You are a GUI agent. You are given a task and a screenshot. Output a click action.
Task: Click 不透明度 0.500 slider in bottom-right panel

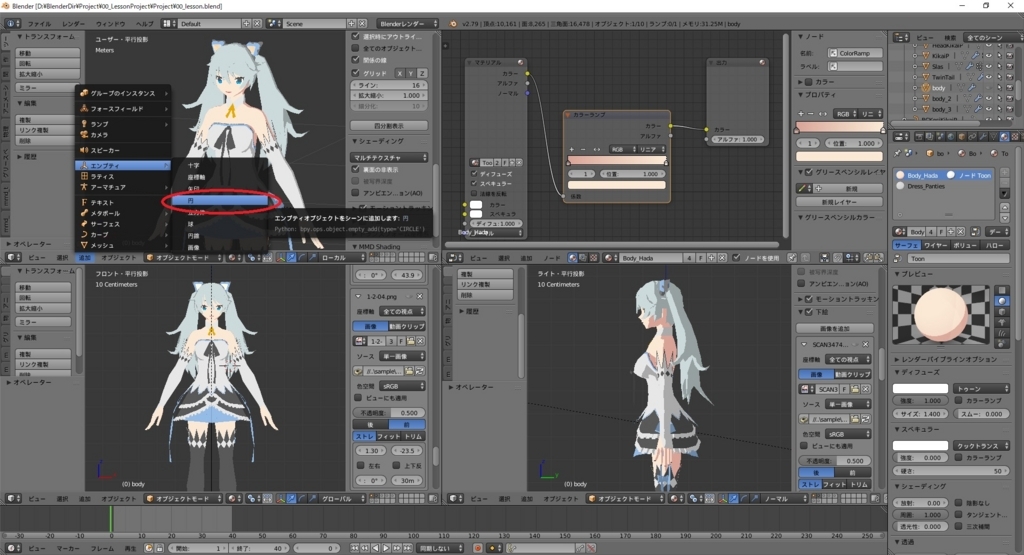[x=835, y=461]
